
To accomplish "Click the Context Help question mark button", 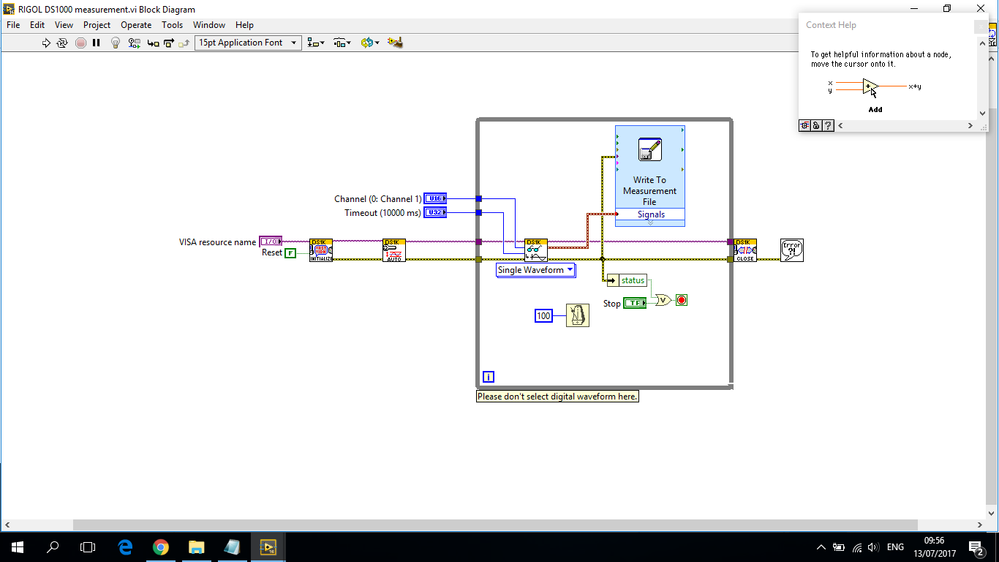I will (828, 126).
